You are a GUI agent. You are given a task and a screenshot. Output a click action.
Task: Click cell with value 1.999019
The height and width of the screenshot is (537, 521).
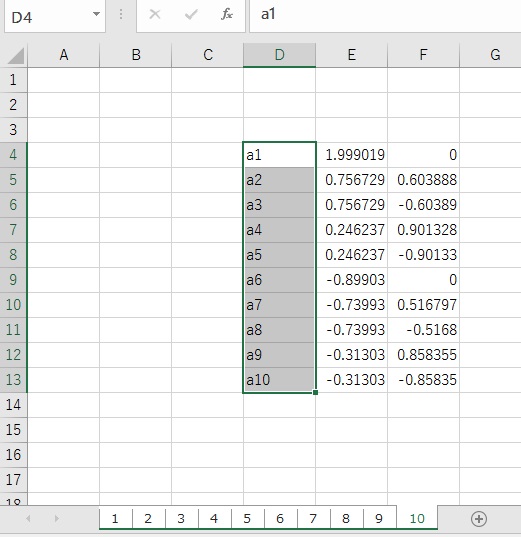[351, 155]
